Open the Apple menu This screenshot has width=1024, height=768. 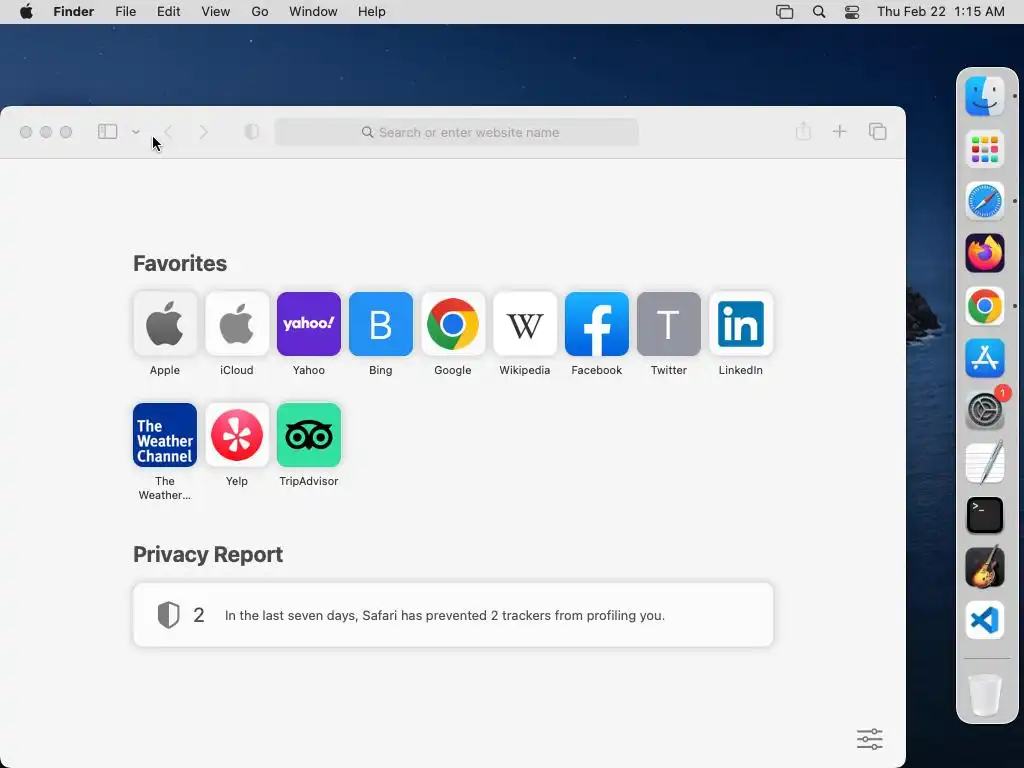(x=26, y=12)
